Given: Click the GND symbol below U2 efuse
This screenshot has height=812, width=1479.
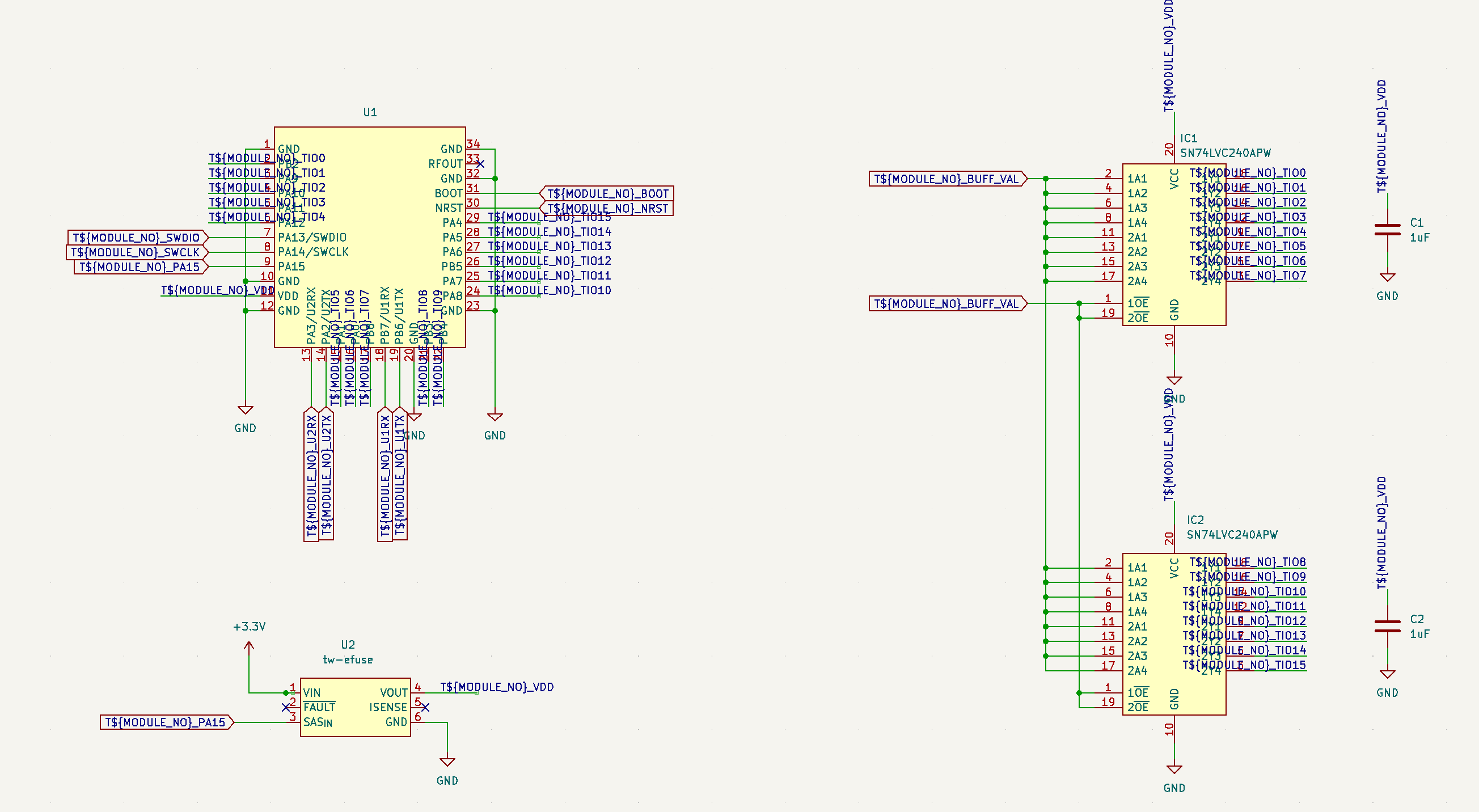Looking at the screenshot, I should click(447, 763).
